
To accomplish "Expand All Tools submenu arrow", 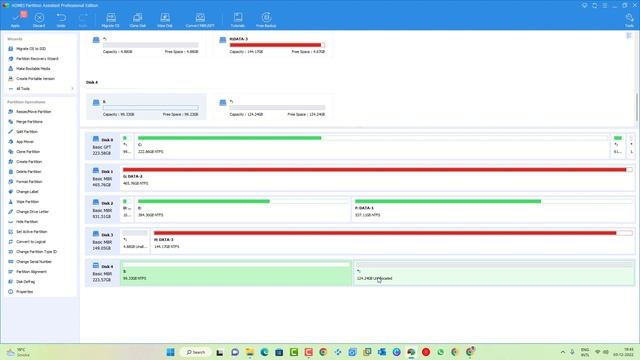I will coord(73,89).
